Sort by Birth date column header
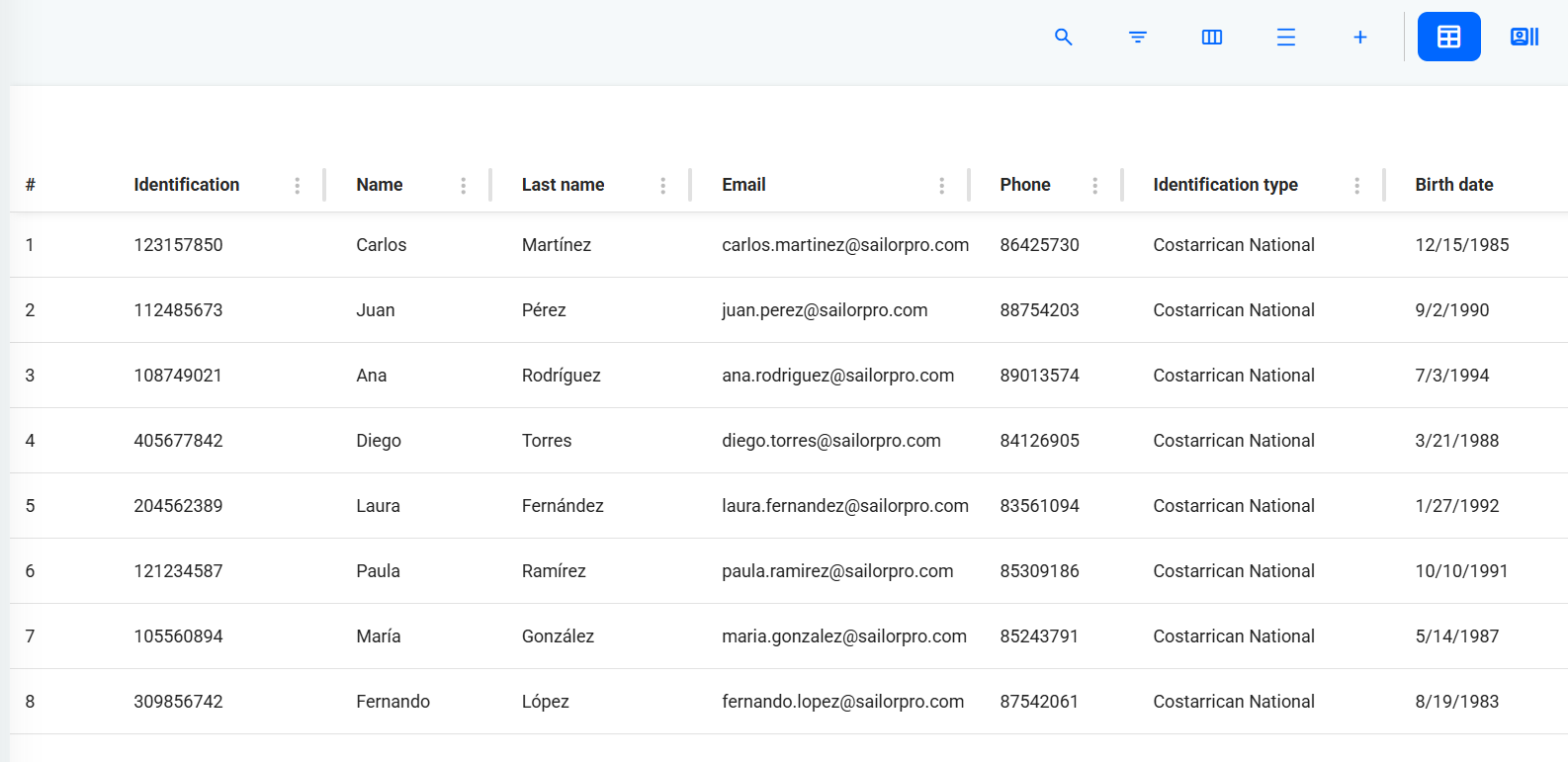This screenshot has height=762, width=1568. [1453, 185]
